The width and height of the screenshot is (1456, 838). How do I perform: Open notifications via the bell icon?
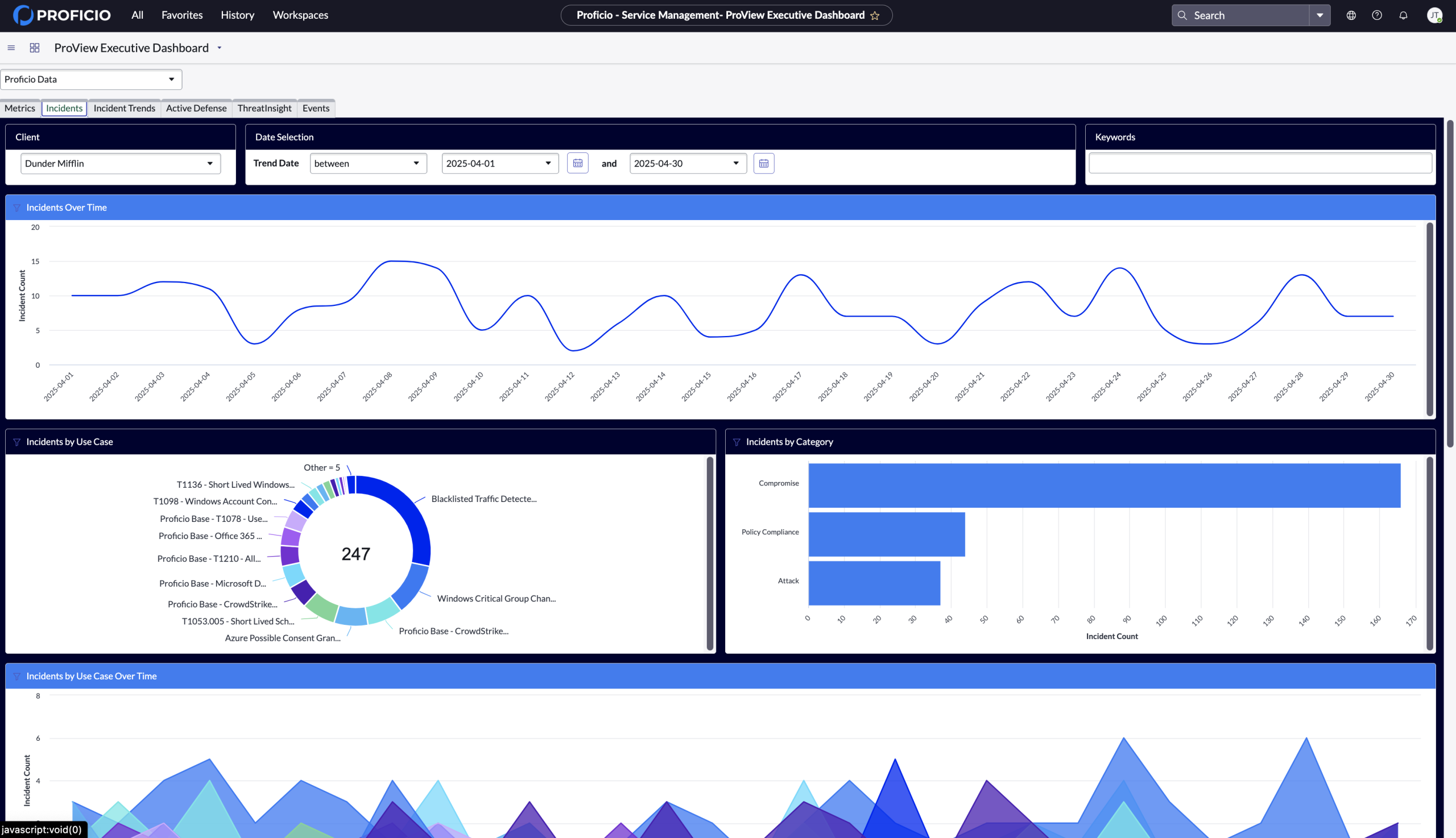(1403, 15)
